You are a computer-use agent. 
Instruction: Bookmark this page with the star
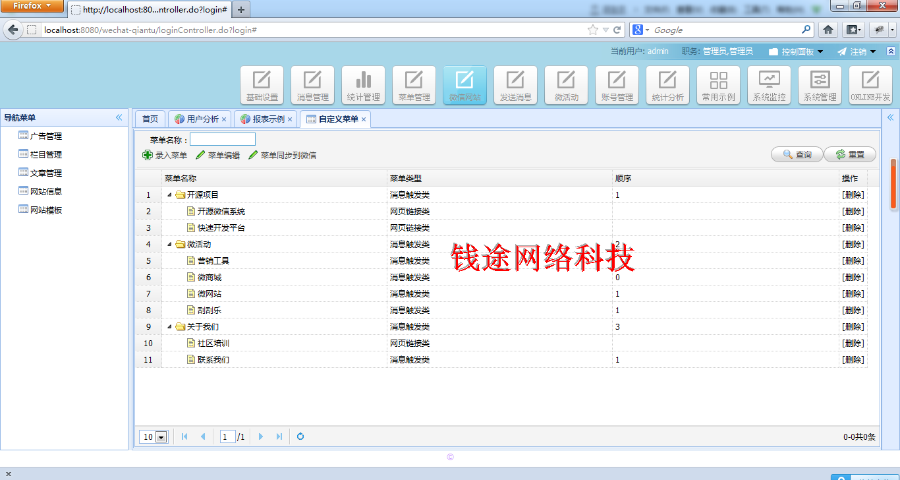pos(592,30)
